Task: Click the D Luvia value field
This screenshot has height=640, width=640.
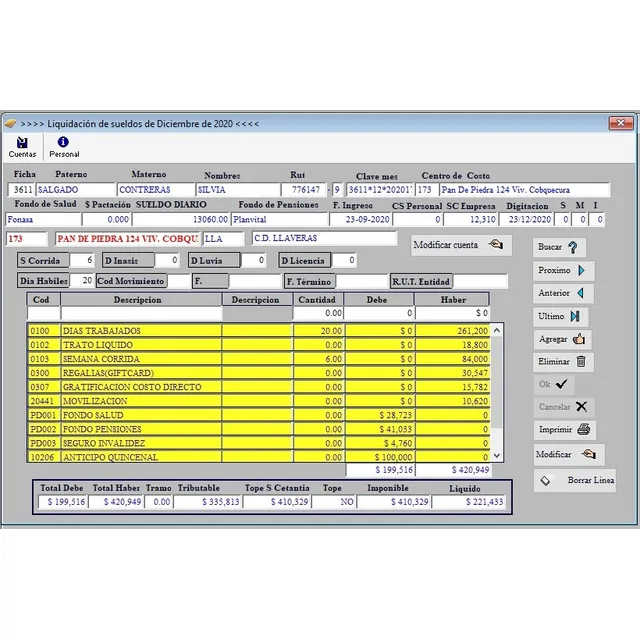Action: coord(253,260)
